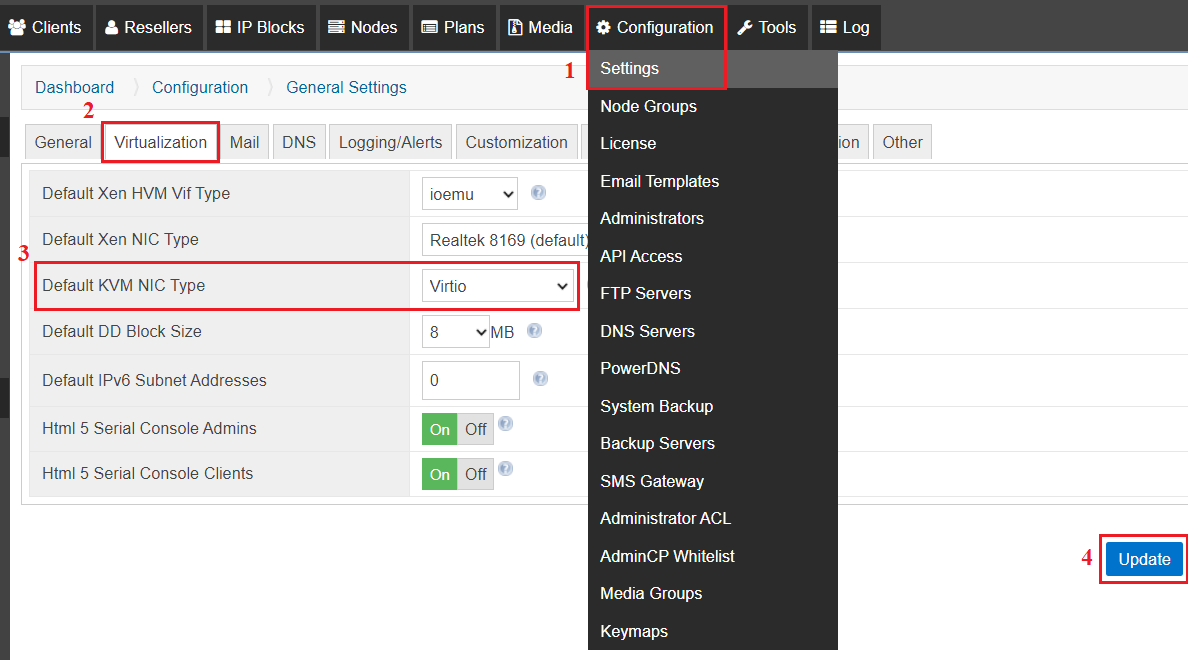Click help icon beside Html 5 Serial Console Admins

pyautogui.click(x=505, y=424)
